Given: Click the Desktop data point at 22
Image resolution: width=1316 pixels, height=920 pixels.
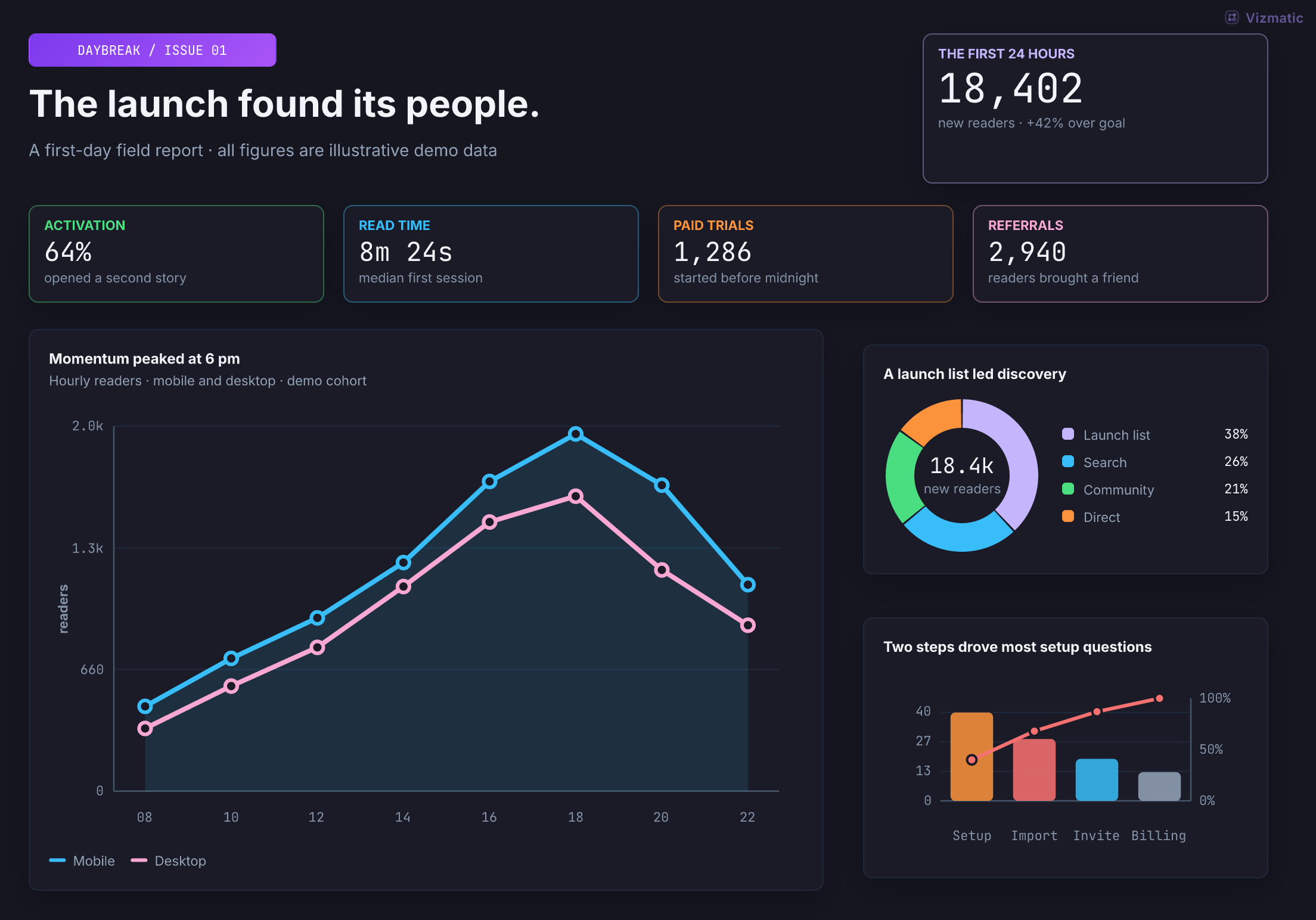Looking at the screenshot, I should pos(748,625).
